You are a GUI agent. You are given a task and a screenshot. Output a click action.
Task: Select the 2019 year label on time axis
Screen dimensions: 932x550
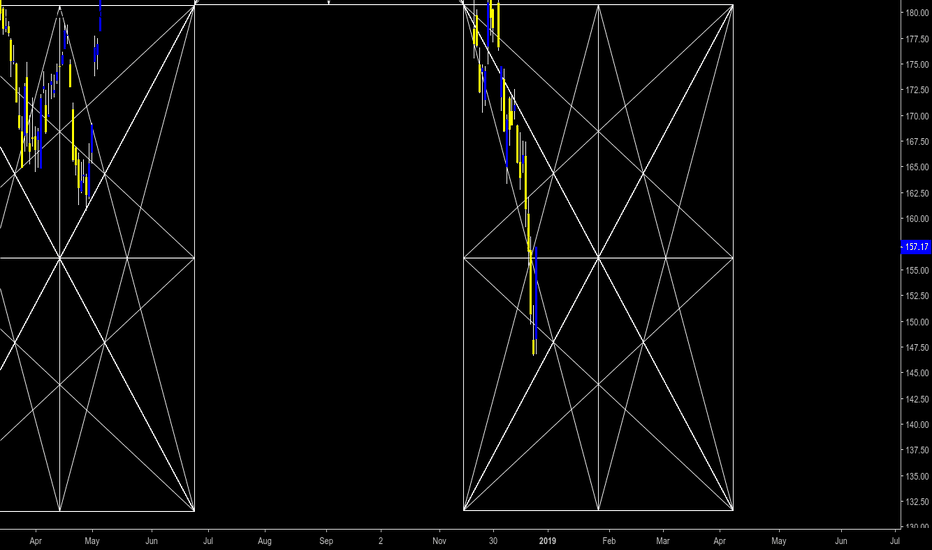tap(547, 541)
